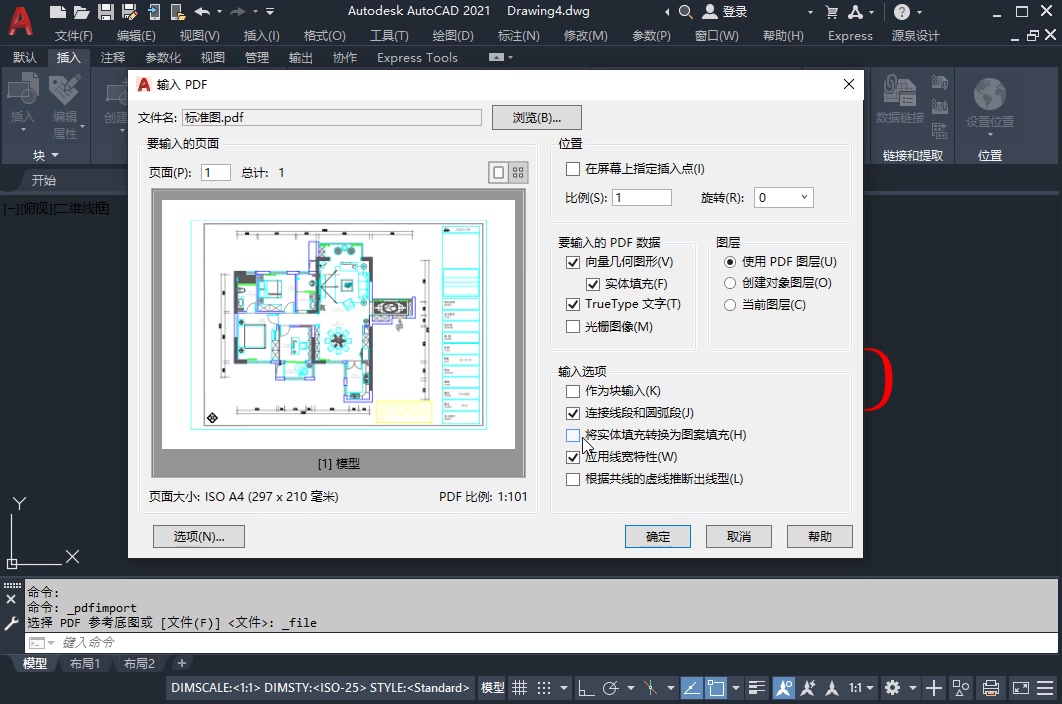Uncheck 连接线段和圆弧段 option
The width and height of the screenshot is (1062, 704).
(573, 412)
